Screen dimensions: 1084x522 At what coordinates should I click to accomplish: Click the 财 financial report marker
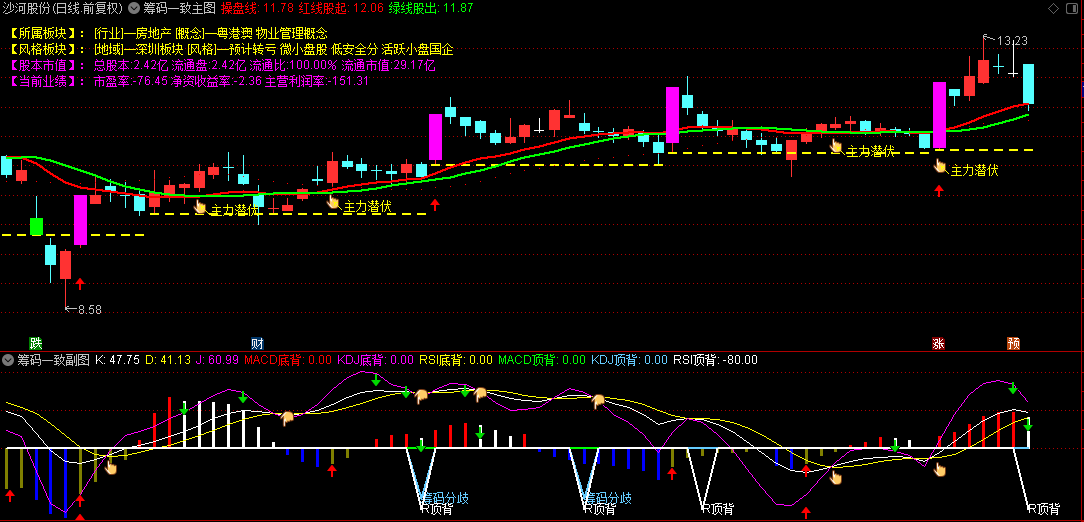258,343
